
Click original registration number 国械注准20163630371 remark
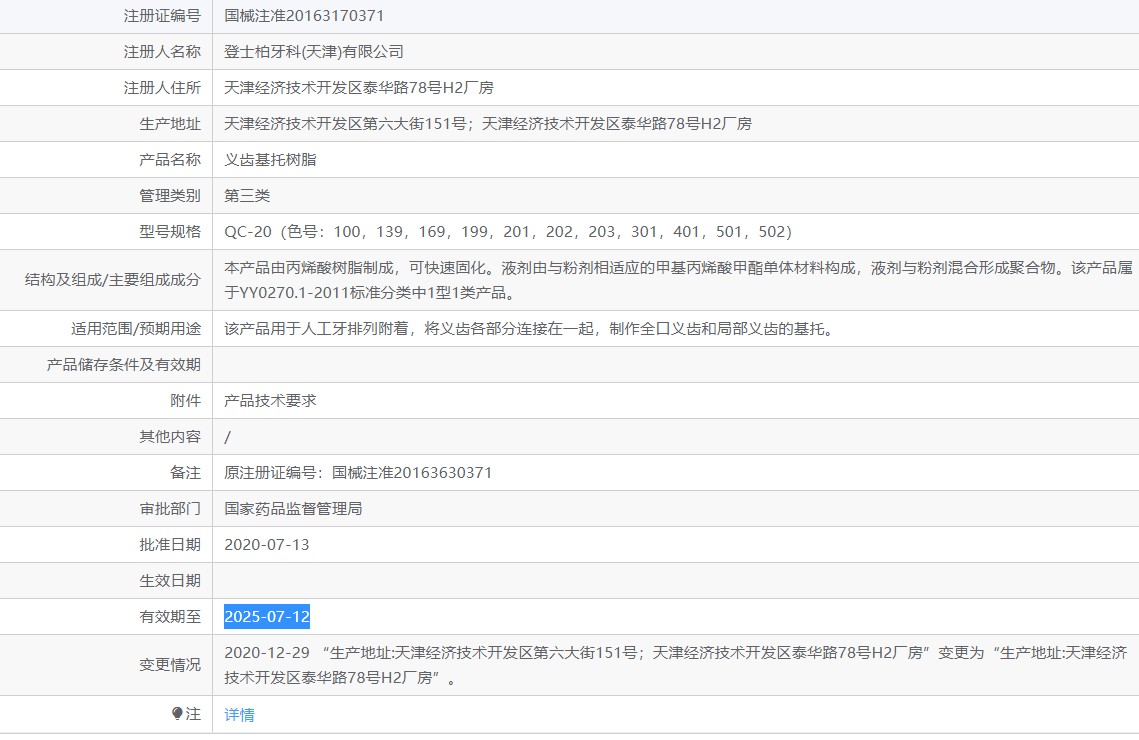point(358,473)
